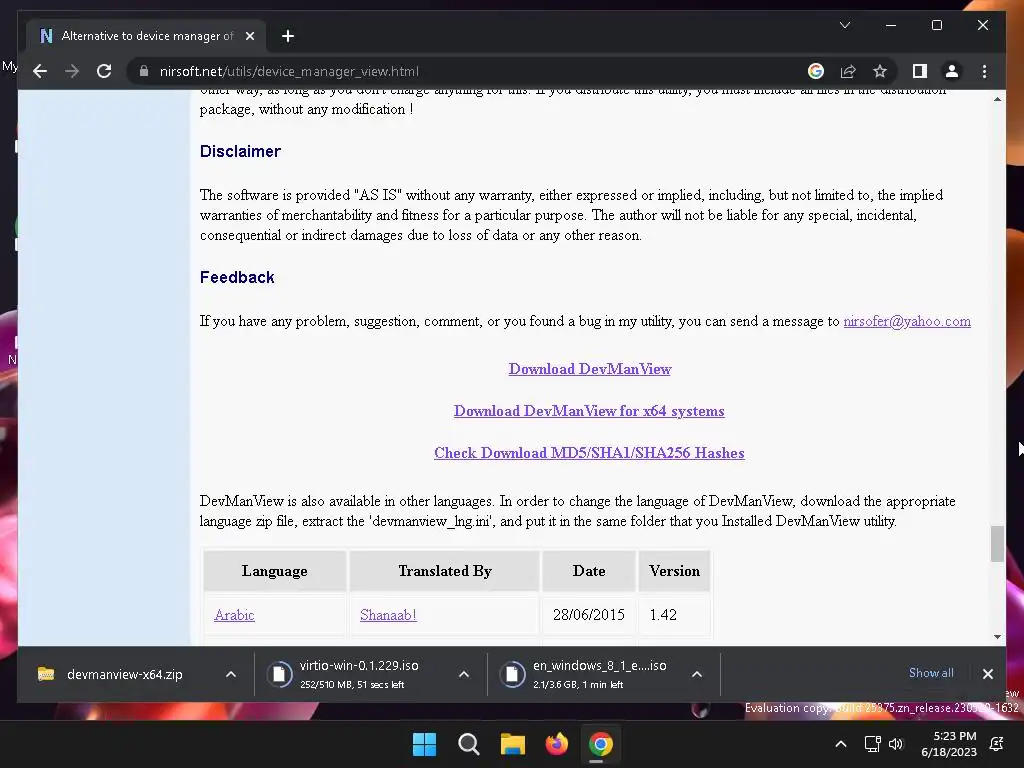The height and width of the screenshot is (768, 1024).
Task: Click Download DevManView link
Action: 590,369
